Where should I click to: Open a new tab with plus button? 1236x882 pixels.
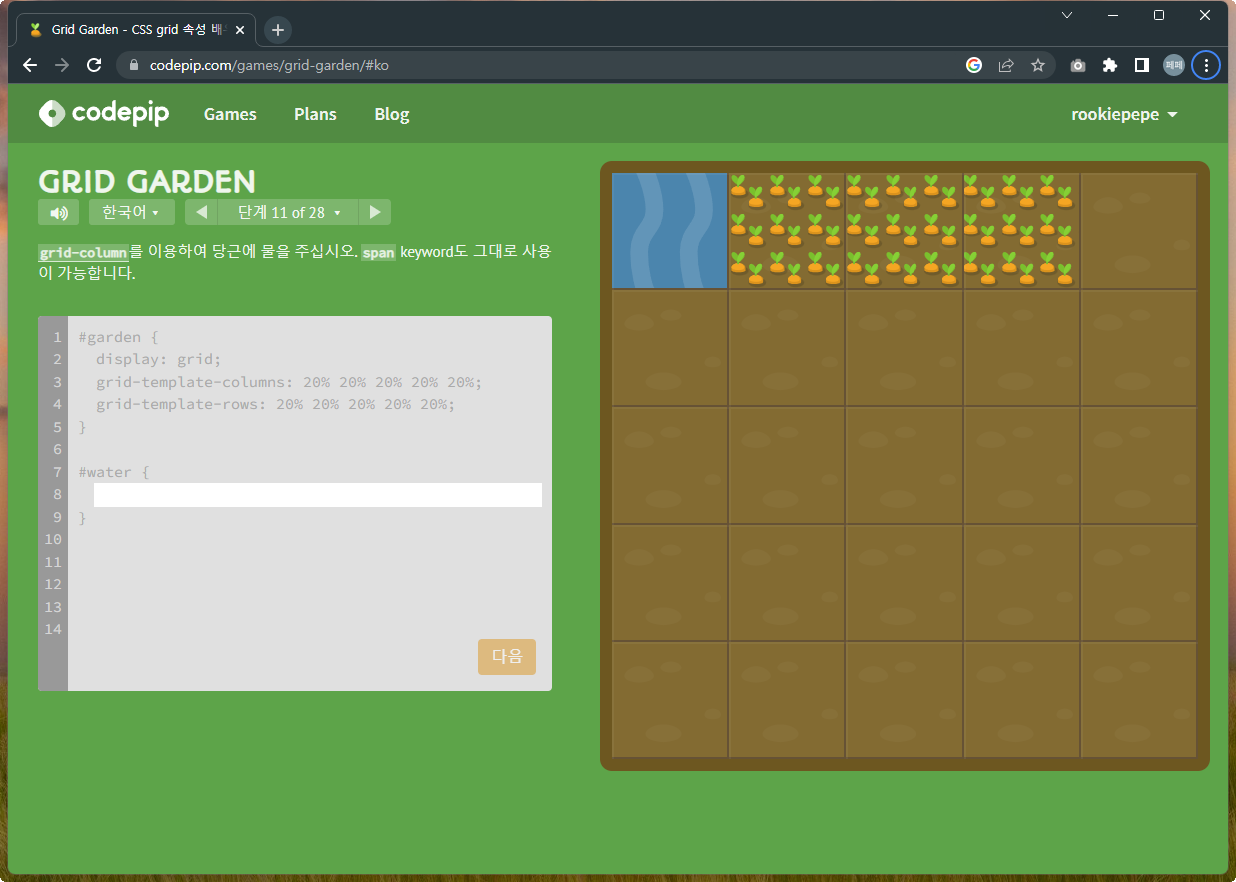pos(278,30)
